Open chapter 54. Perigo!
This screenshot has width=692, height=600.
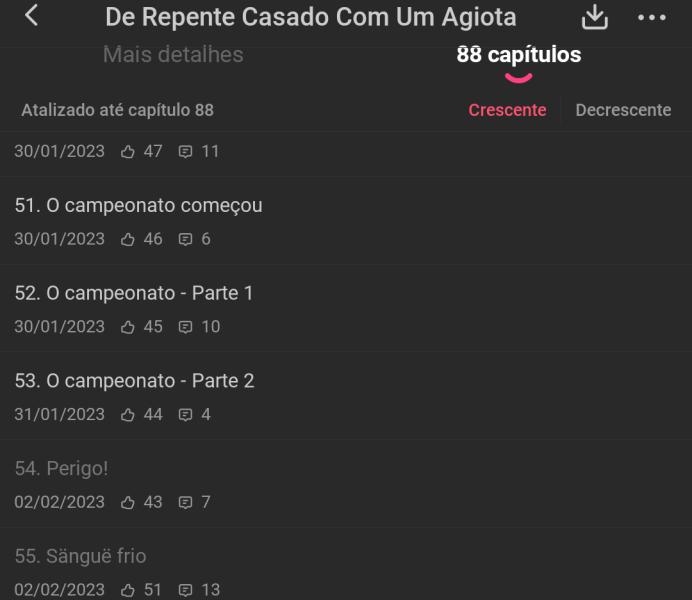click(61, 469)
